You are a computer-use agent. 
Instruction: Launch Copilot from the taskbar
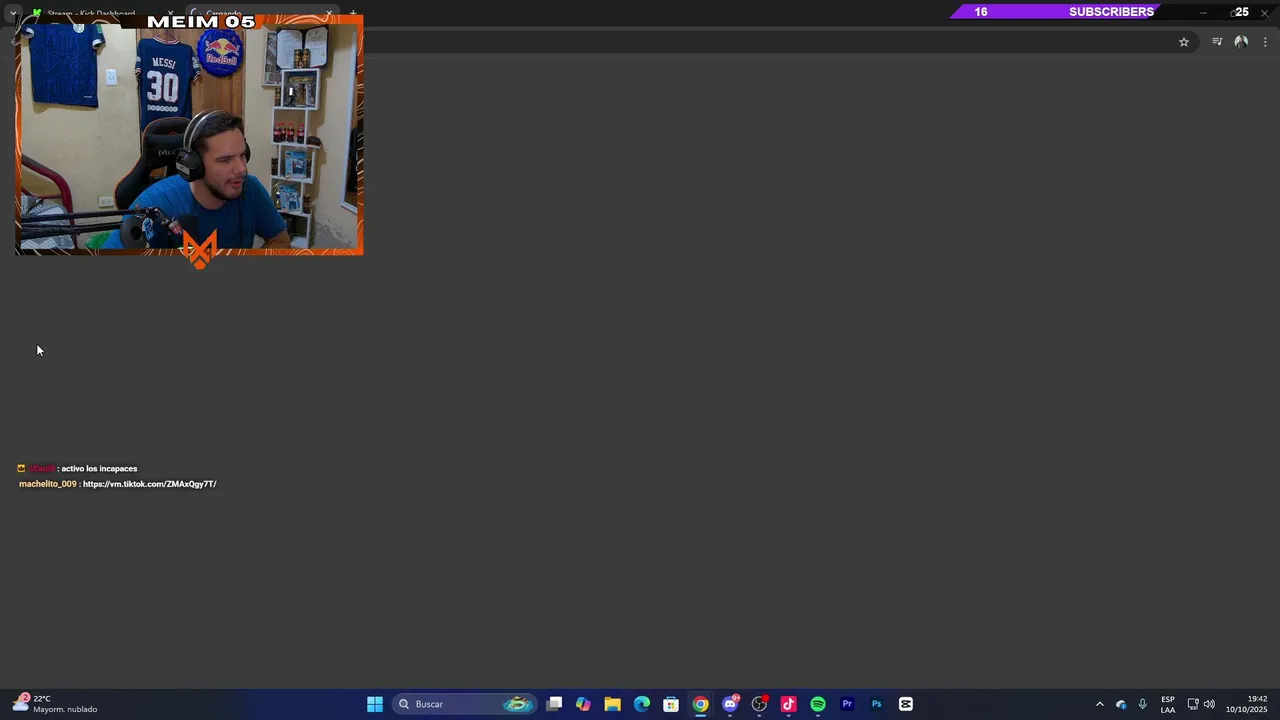[583, 704]
